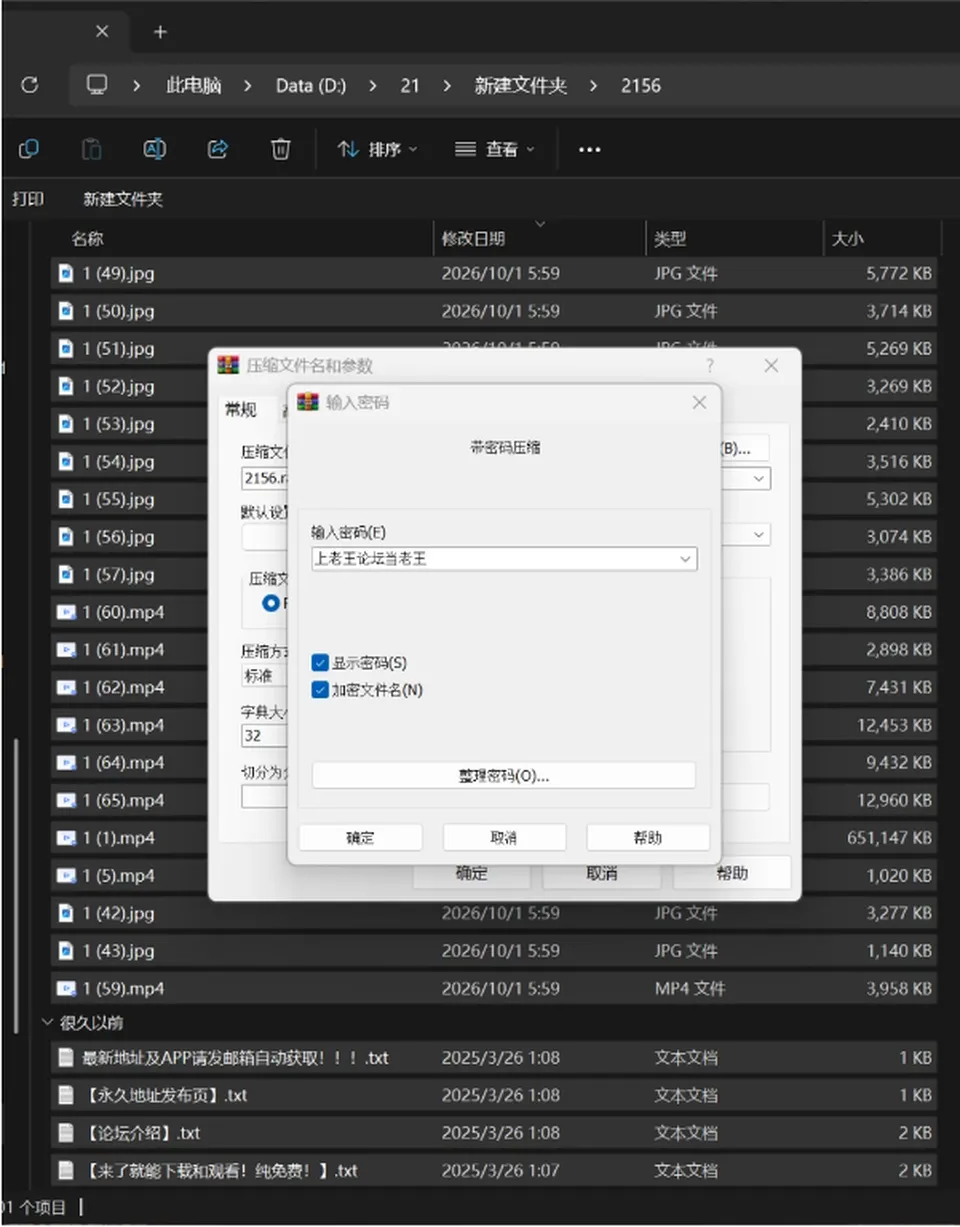This screenshot has width=960, height=1227.
Task: Click the WinRAR icon in 输入密码 title bar
Action: tap(307, 402)
